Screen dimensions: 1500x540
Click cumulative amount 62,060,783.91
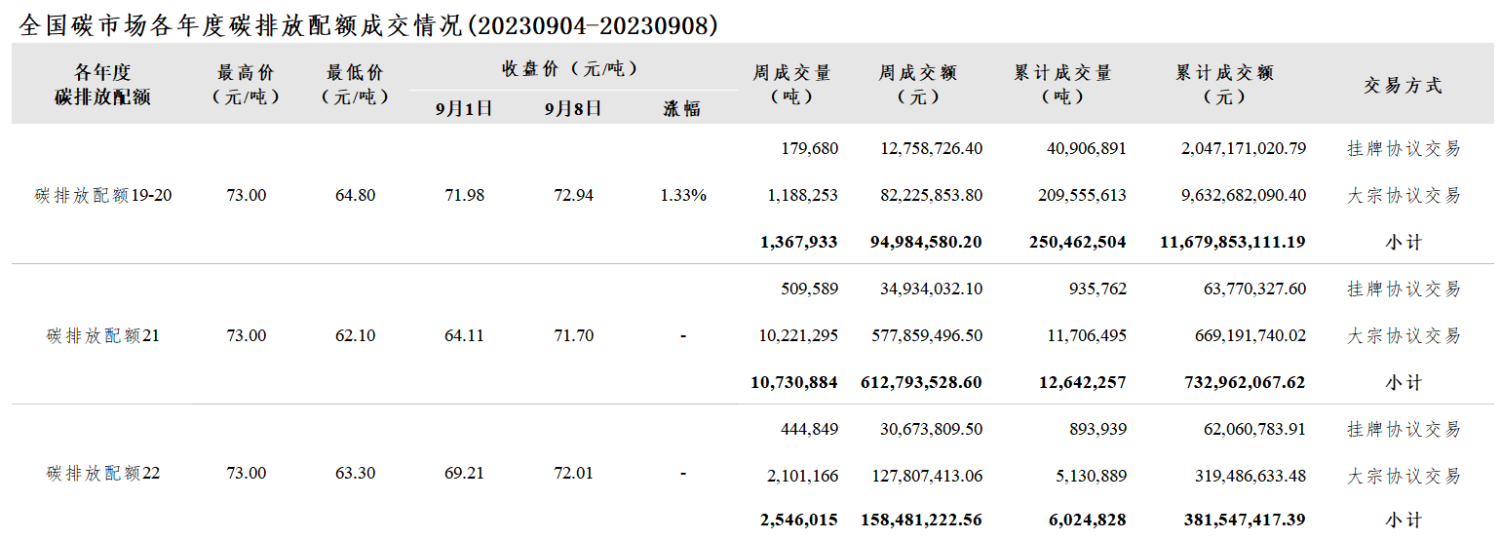(1255, 429)
